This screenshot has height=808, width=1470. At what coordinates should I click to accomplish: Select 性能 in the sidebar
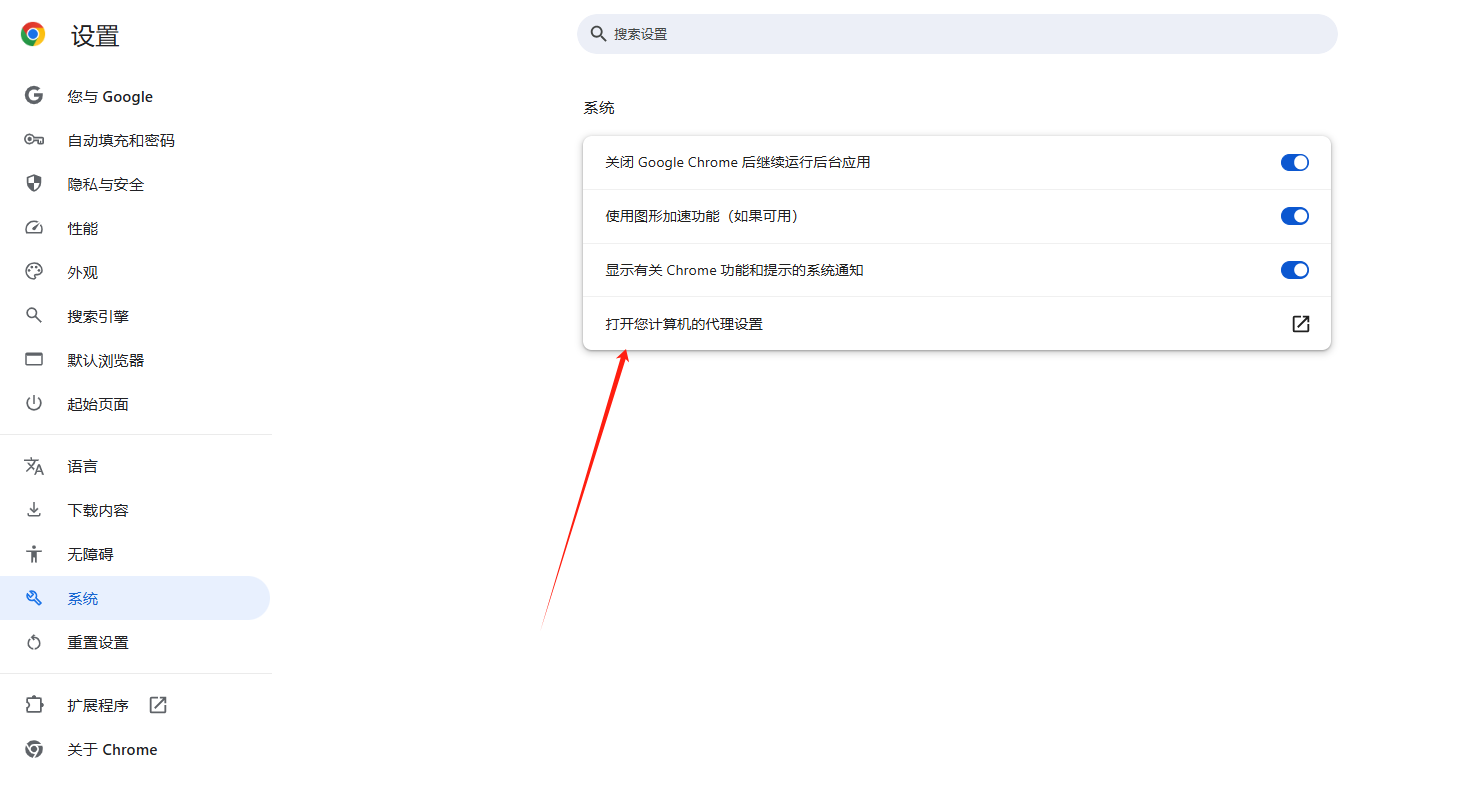pos(135,228)
